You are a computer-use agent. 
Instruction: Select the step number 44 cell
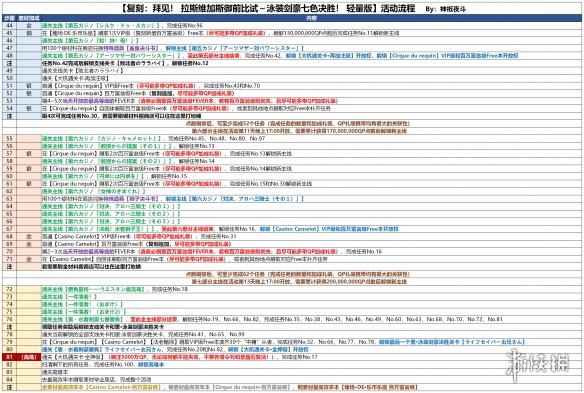click(9, 26)
